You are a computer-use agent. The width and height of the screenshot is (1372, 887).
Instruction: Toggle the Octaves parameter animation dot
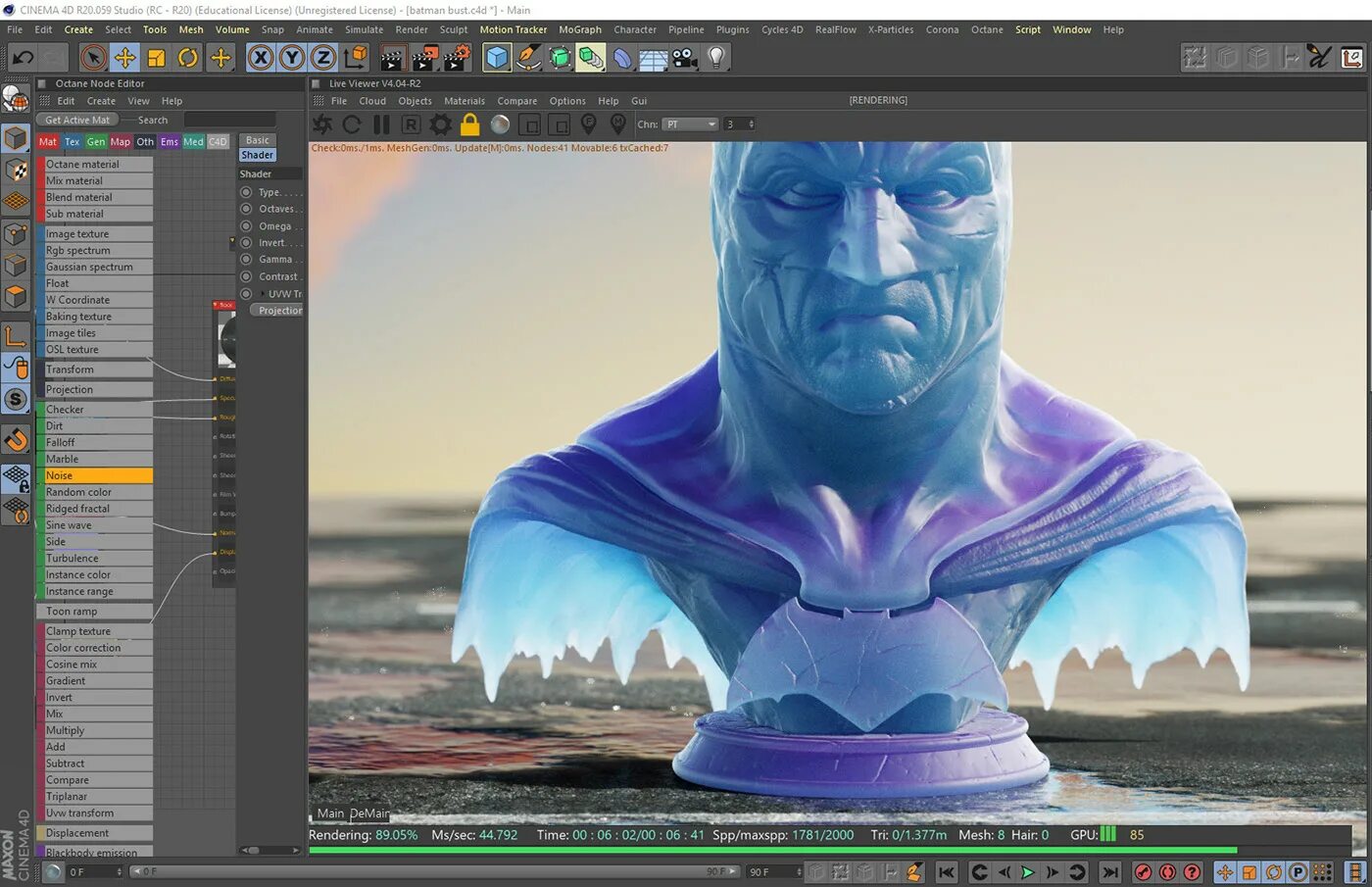(246, 209)
